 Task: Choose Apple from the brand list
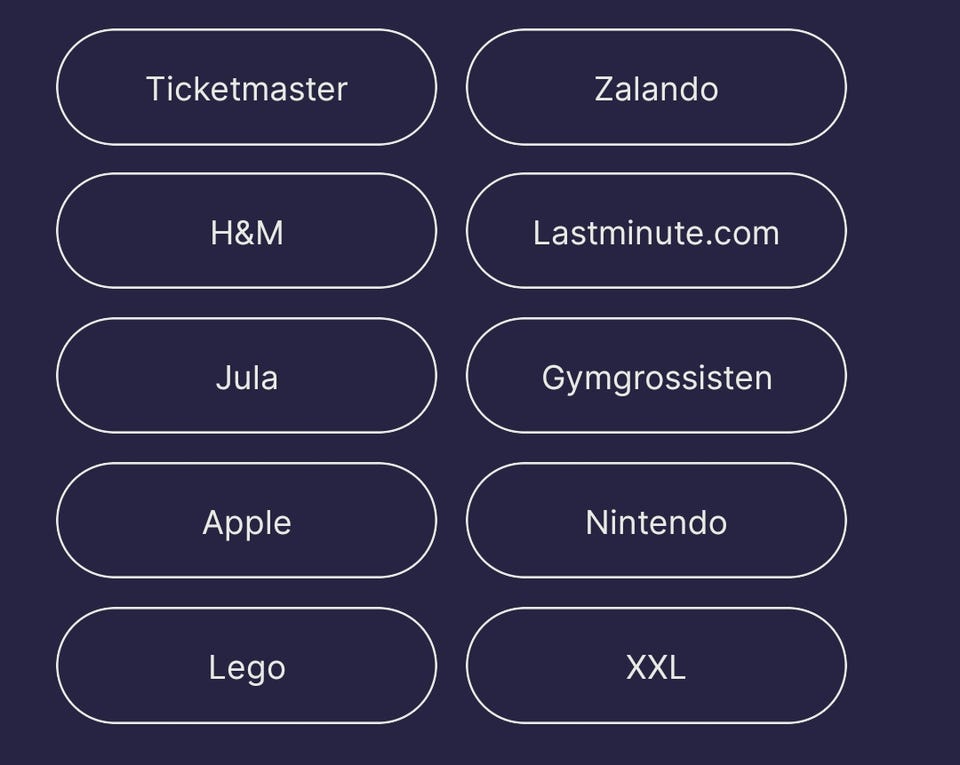tap(246, 521)
